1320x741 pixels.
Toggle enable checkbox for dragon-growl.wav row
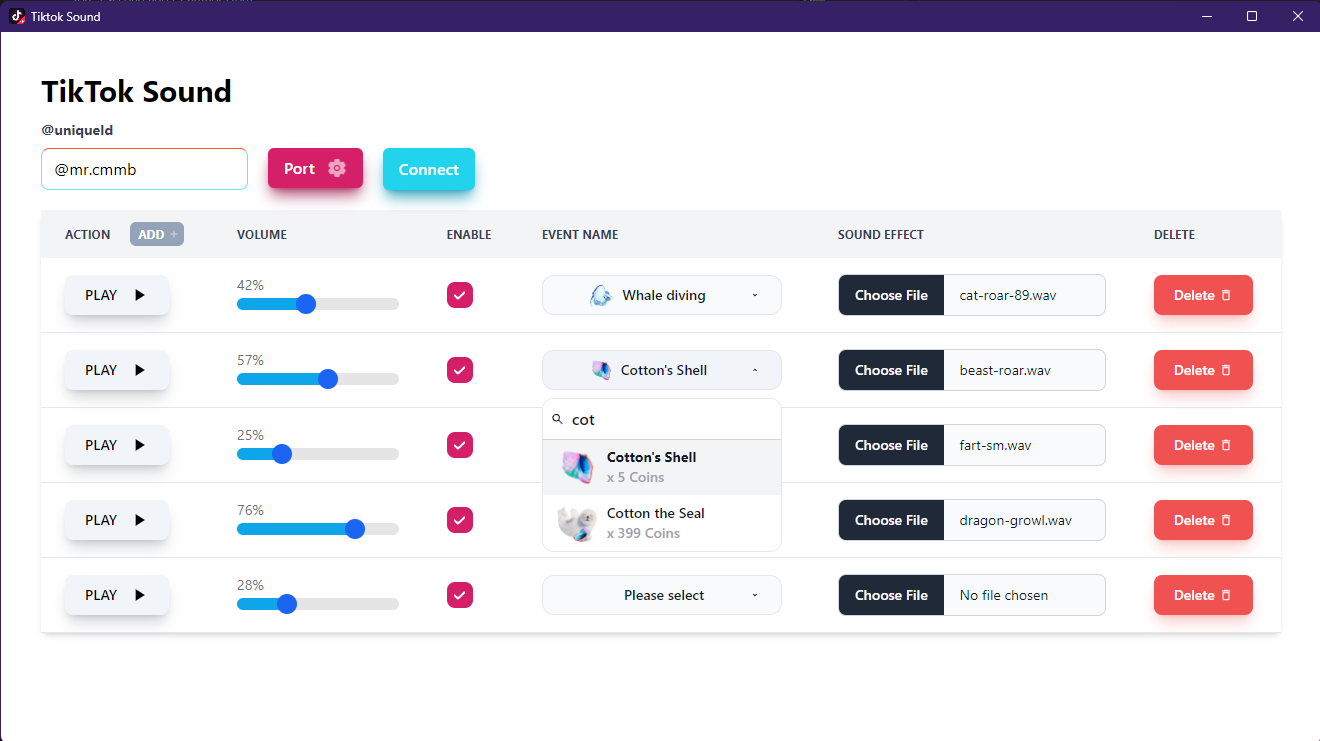(x=460, y=520)
